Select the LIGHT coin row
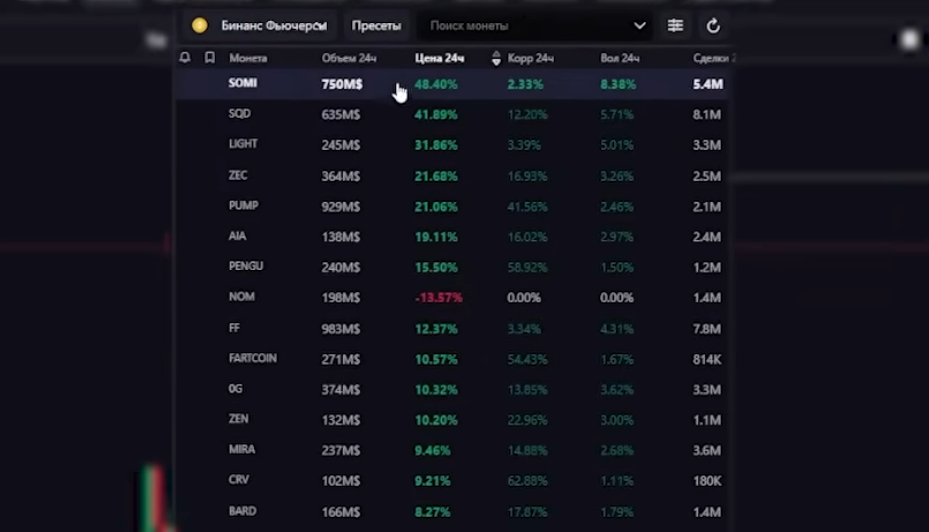Viewport: 929px width, 532px height. click(453, 145)
